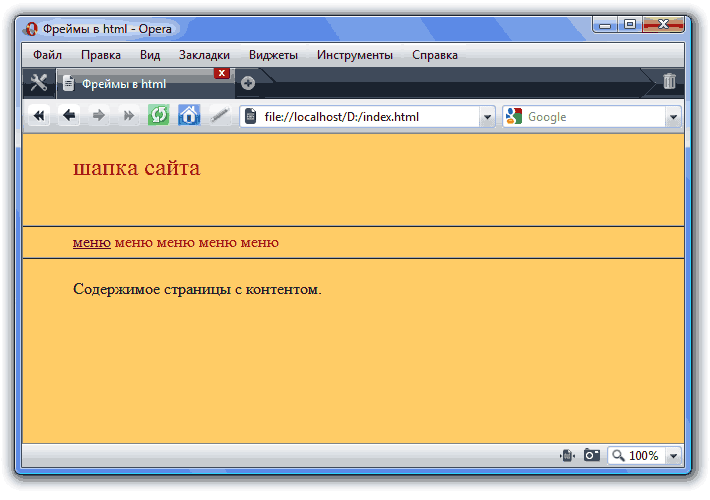Follow the underlined меню link
Viewport: 710px width, 500px height.
point(91,242)
